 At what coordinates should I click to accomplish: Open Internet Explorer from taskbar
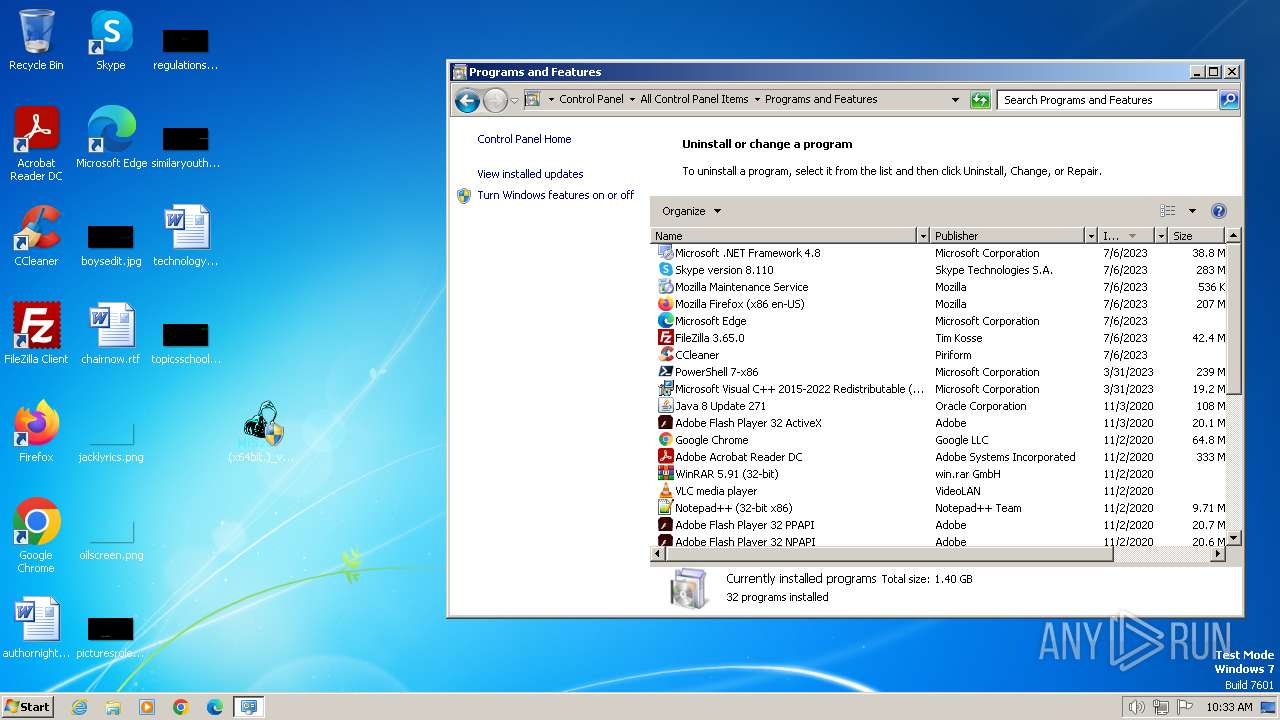click(79, 707)
